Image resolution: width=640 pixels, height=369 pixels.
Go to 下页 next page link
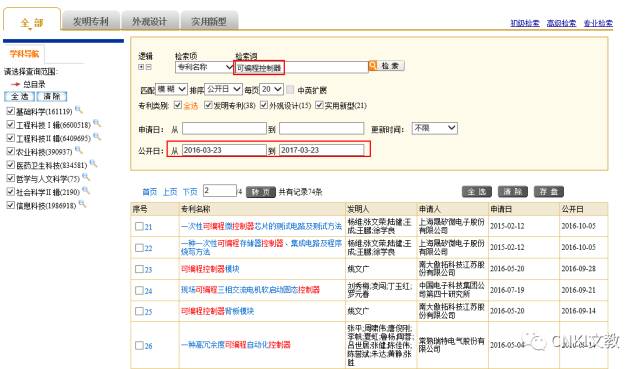(190, 191)
